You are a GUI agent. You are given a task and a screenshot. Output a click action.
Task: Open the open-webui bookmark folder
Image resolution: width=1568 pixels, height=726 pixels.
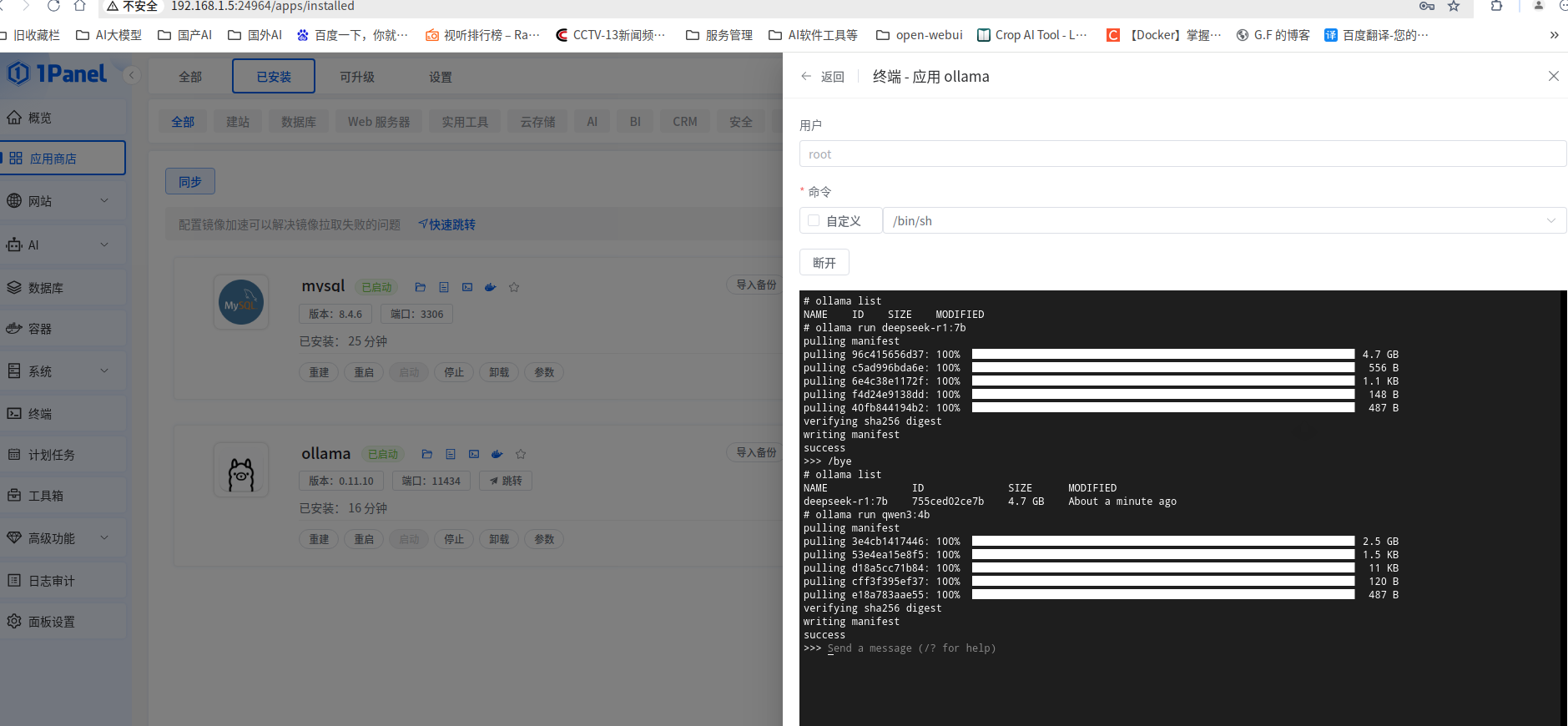tap(920, 35)
